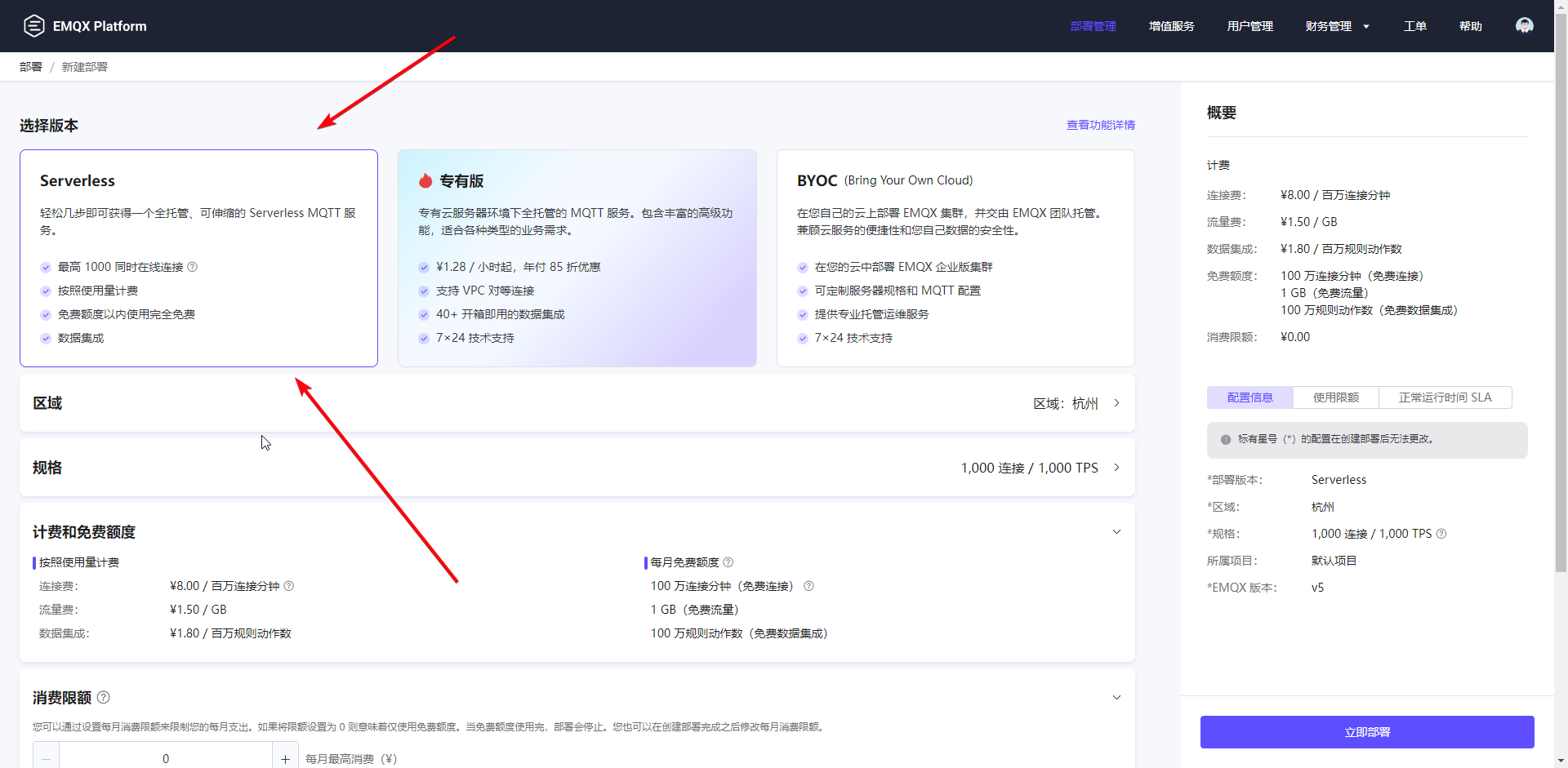
Task: Select the Serverless edition card
Action: coord(198,258)
